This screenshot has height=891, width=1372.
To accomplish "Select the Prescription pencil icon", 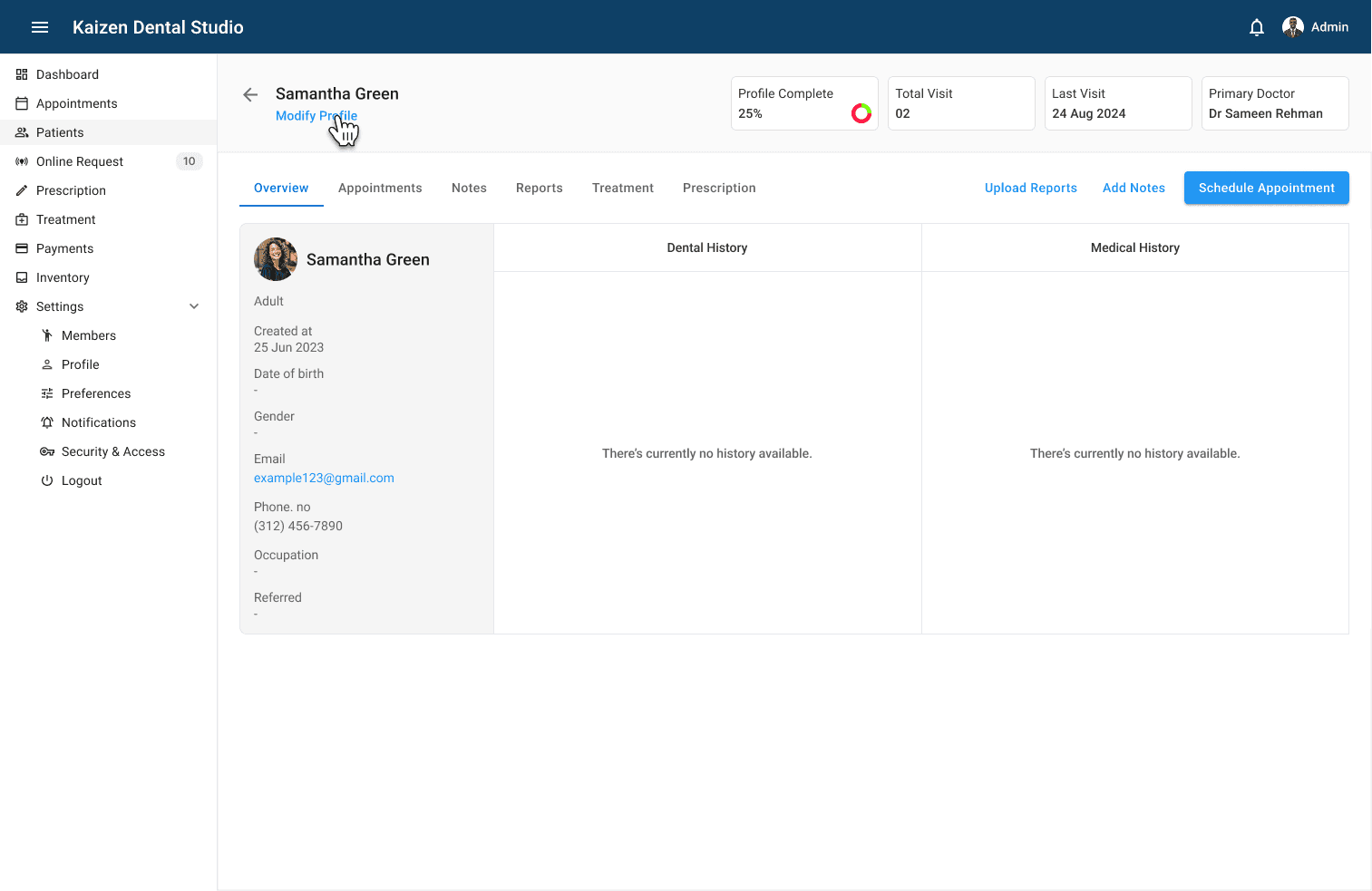I will 21,190.
